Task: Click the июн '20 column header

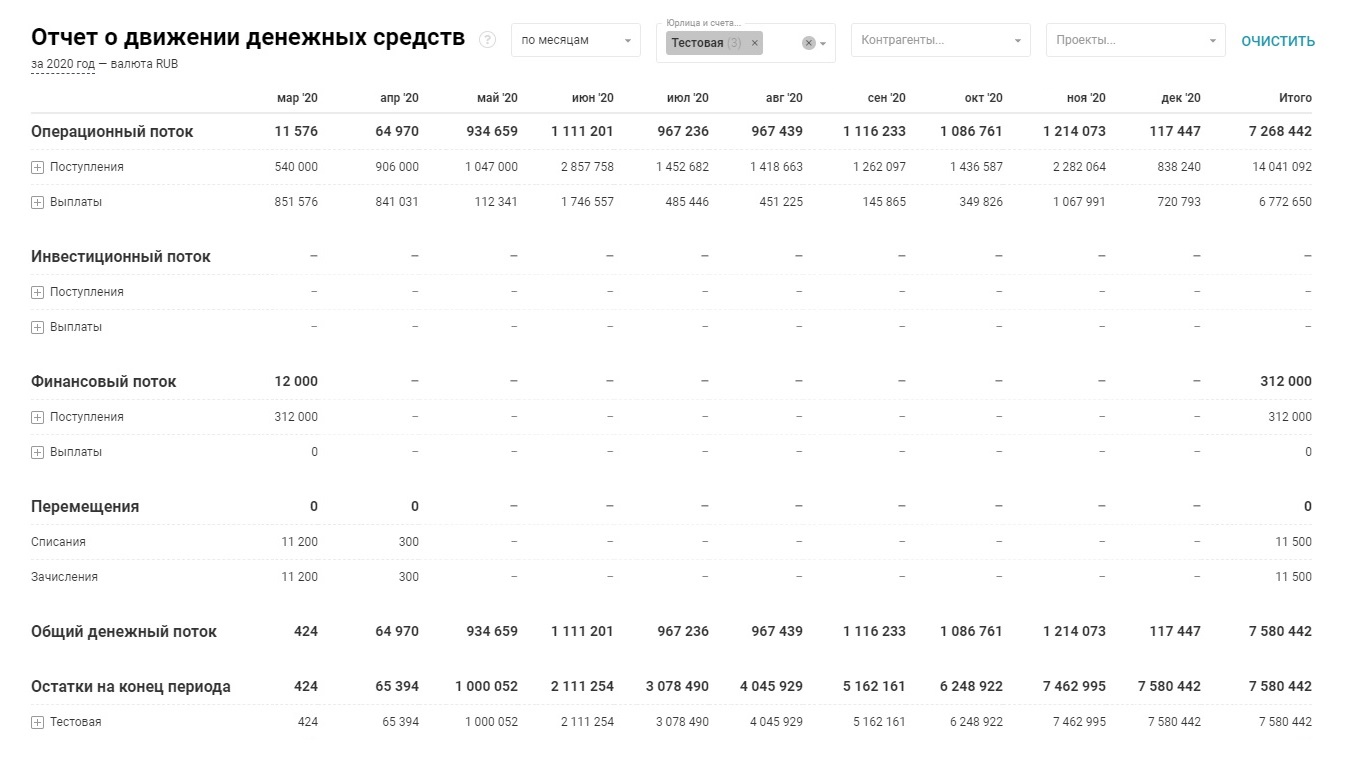Action: (592, 98)
